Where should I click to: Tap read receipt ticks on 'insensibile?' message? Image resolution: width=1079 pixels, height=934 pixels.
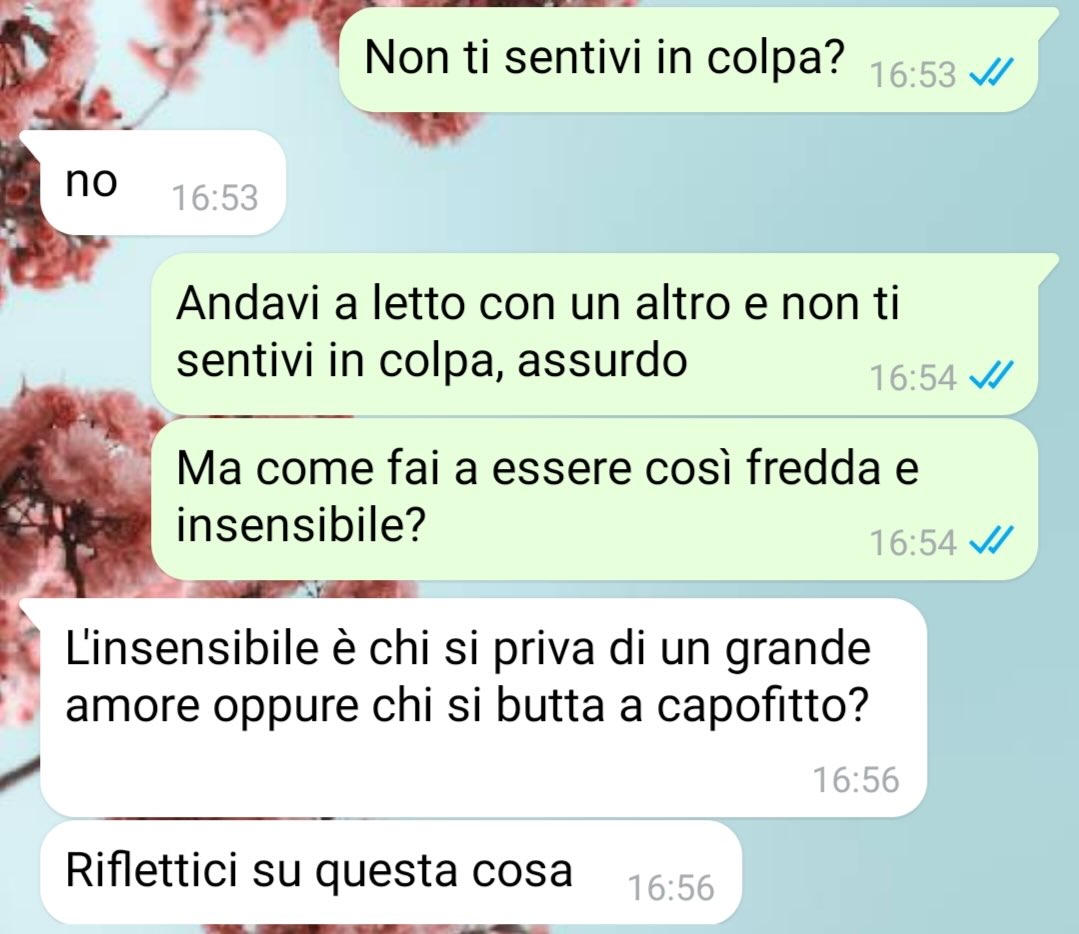point(991,541)
